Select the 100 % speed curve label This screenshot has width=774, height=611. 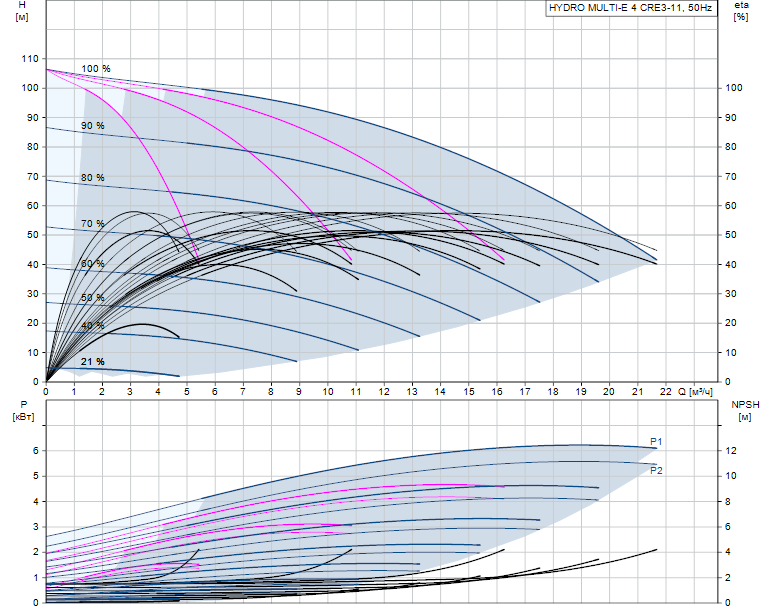(x=96, y=69)
